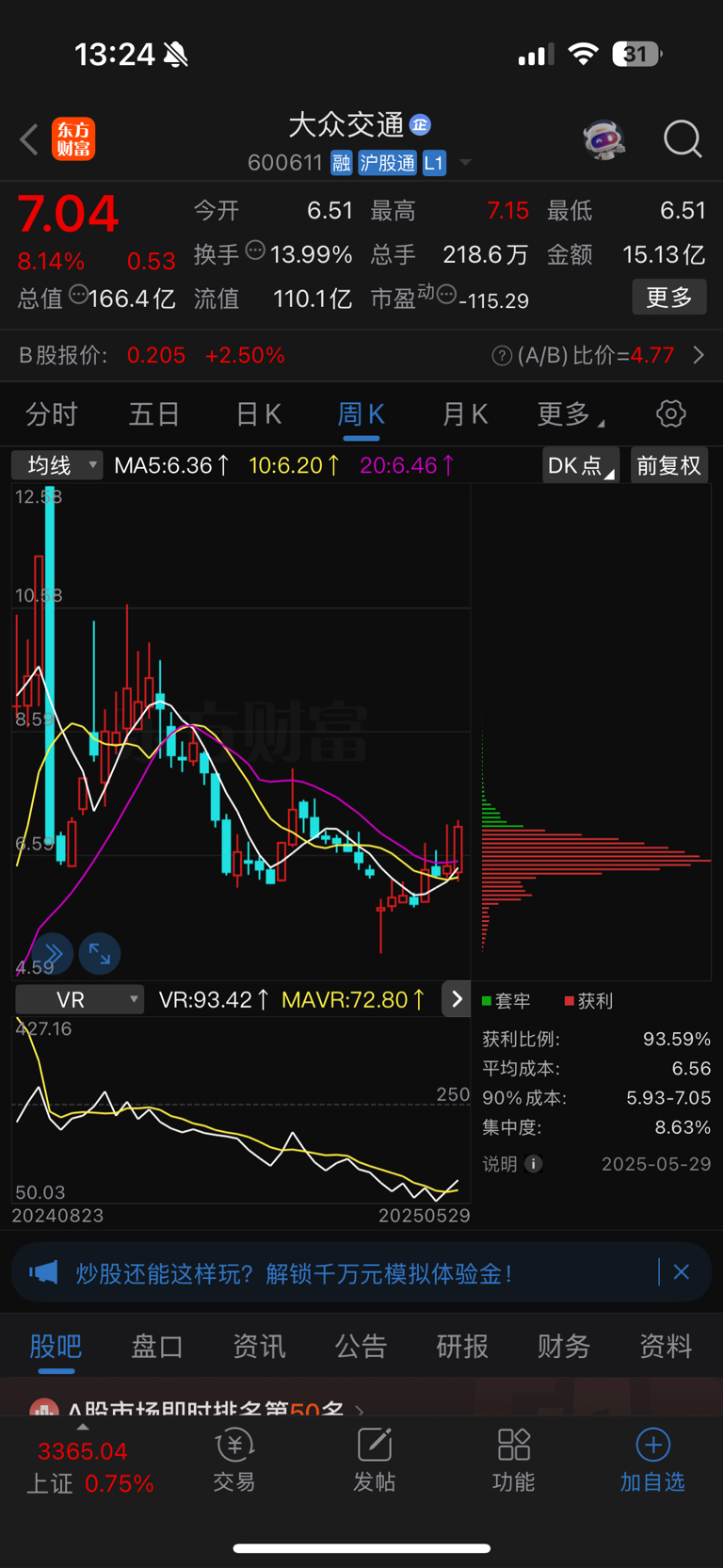Select the 周K chart tab
Viewport: 724px width, 1568px height.
click(x=362, y=413)
